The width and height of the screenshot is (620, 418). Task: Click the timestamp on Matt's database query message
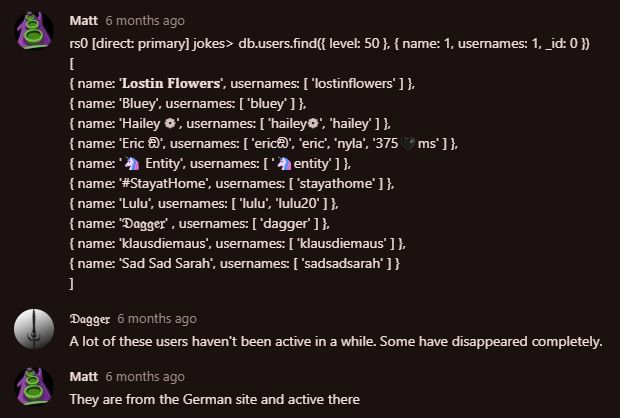(x=144, y=20)
